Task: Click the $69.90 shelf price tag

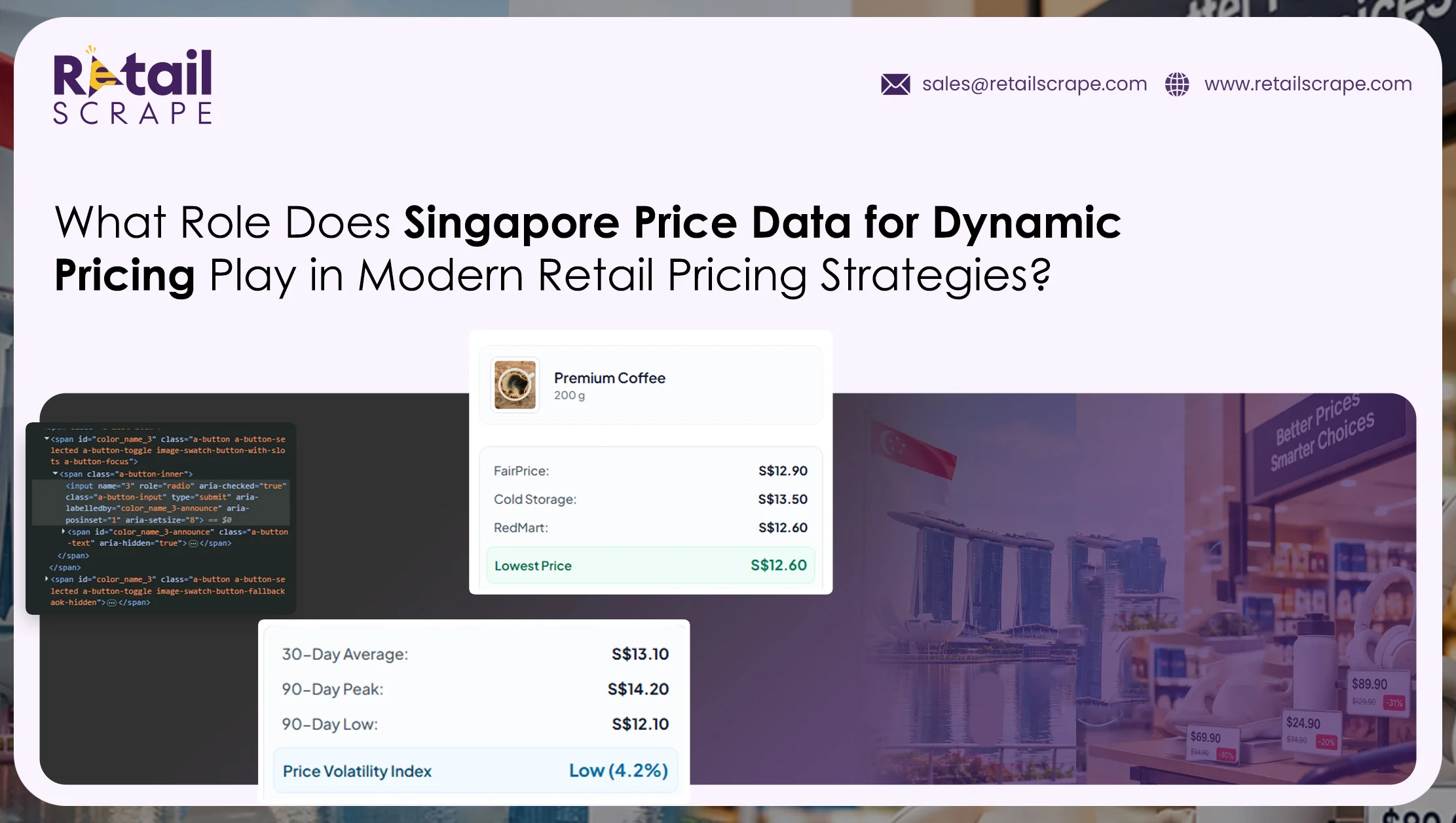Action: point(1214,744)
